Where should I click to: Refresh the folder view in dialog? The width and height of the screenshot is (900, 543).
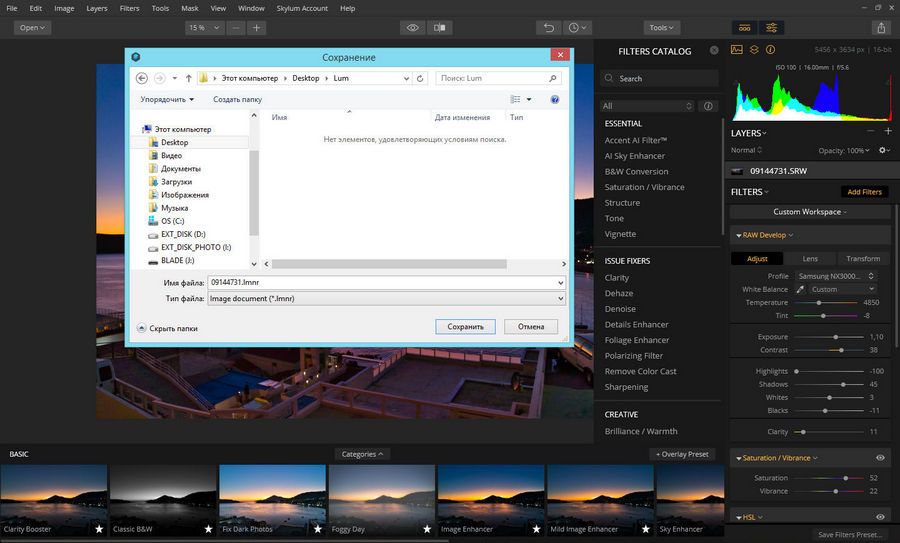click(x=420, y=78)
